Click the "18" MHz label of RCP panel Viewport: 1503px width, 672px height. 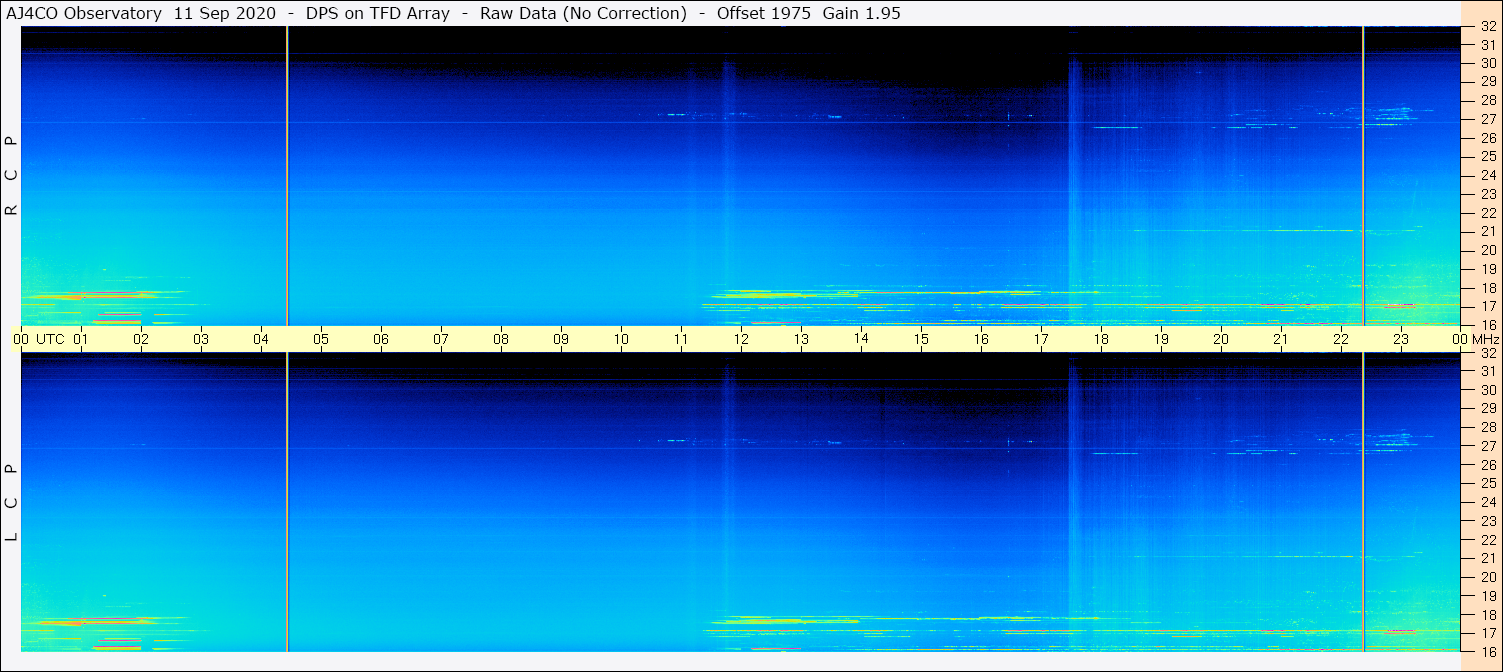1488,288
